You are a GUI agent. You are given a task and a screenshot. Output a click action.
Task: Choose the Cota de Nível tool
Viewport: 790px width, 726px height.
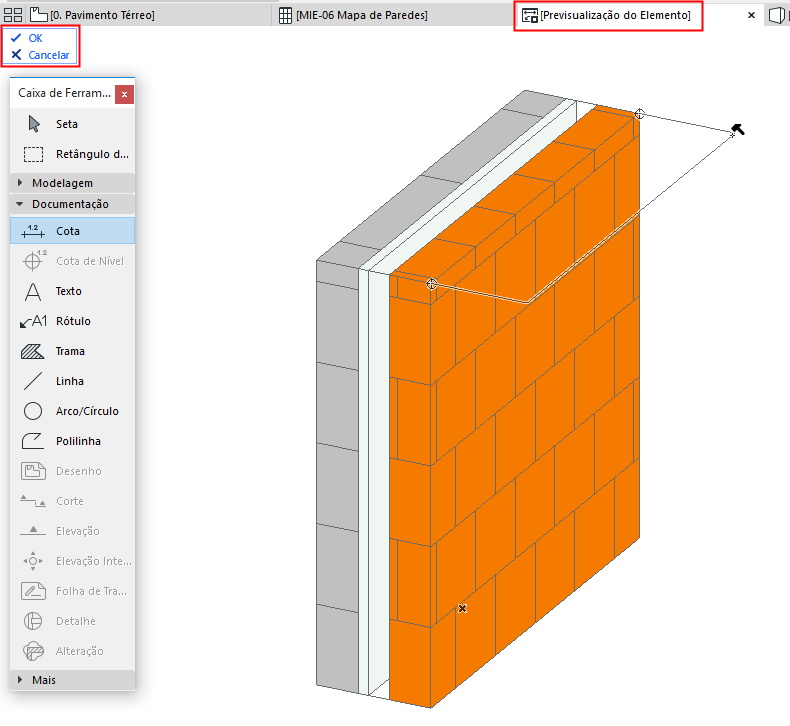click(x=72, y=261)
